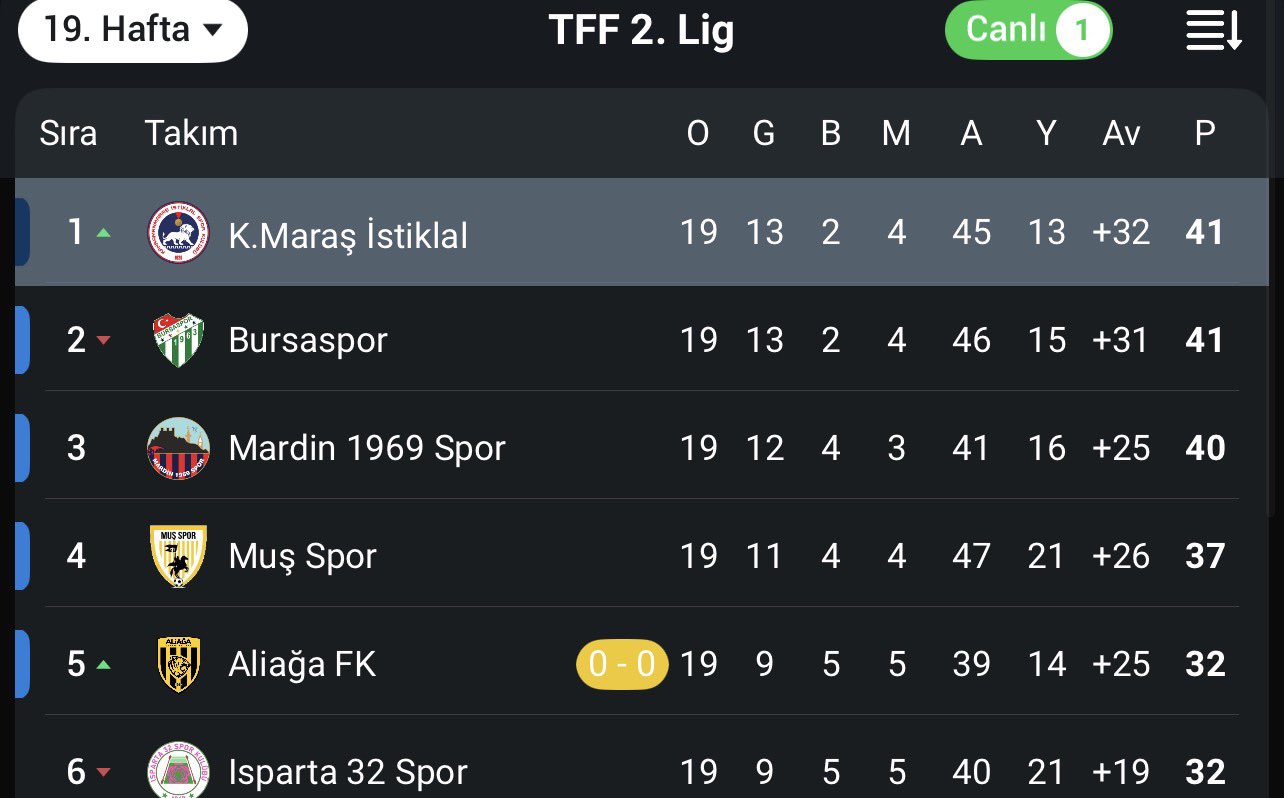Select the Takım column header
Image resolution: width=1284 pixels, height=798 pixels.
[191, 133]
